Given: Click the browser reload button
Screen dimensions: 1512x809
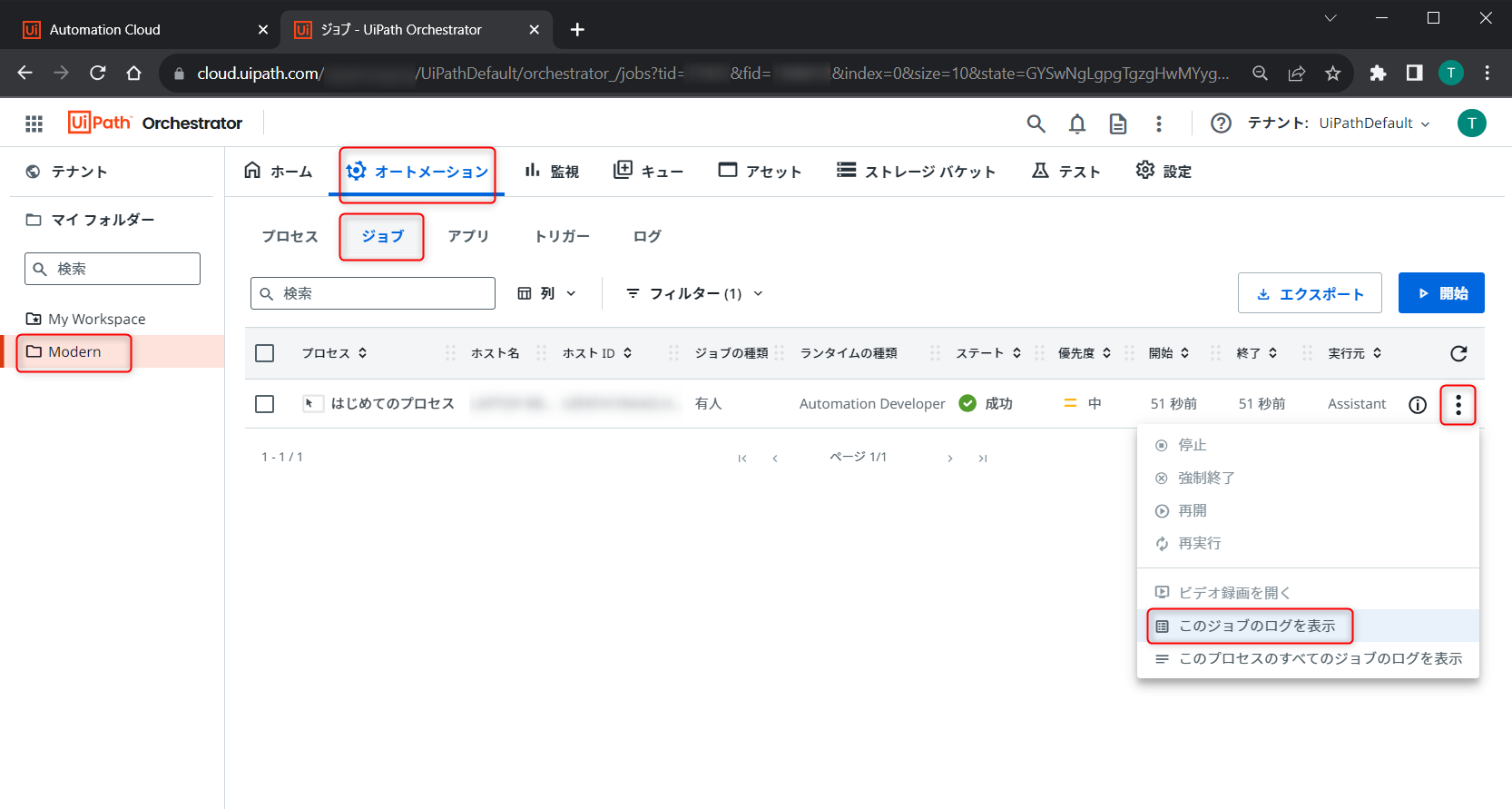Looking at the screenshot, I should click(98, 73).
